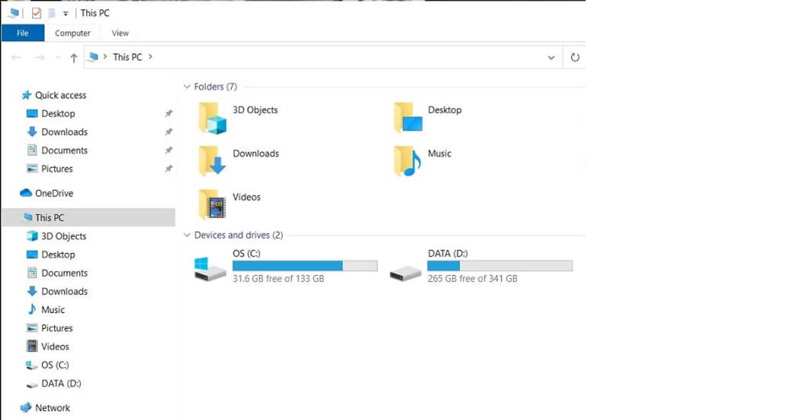Select the Downloads folder icon in main pane
The image size is (800, 420).
click(212, 161)
